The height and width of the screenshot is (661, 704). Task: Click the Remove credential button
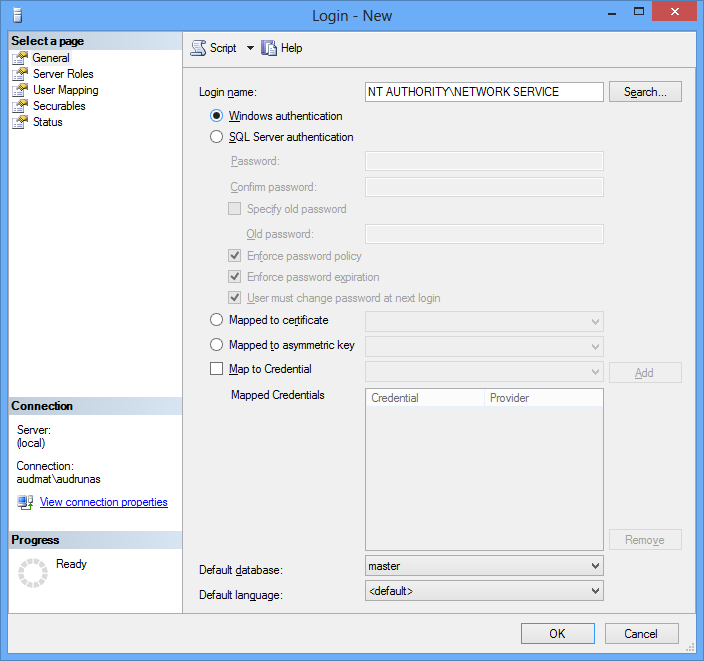[645, 540]
